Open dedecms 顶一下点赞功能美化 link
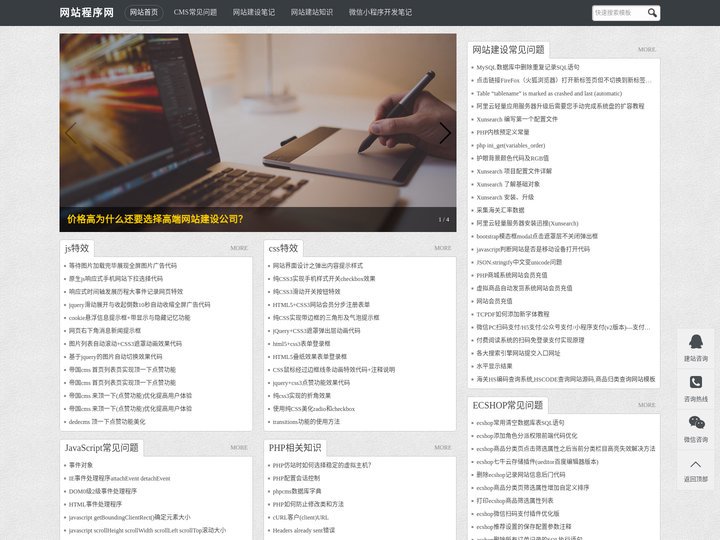This screenshot has height=540, width=720. (x=107, y=422)
